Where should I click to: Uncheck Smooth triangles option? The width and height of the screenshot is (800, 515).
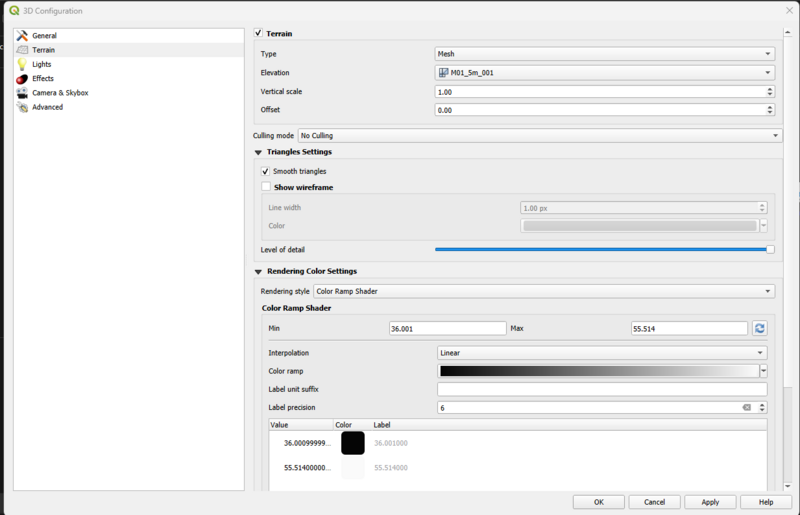[x=266, y=172]
